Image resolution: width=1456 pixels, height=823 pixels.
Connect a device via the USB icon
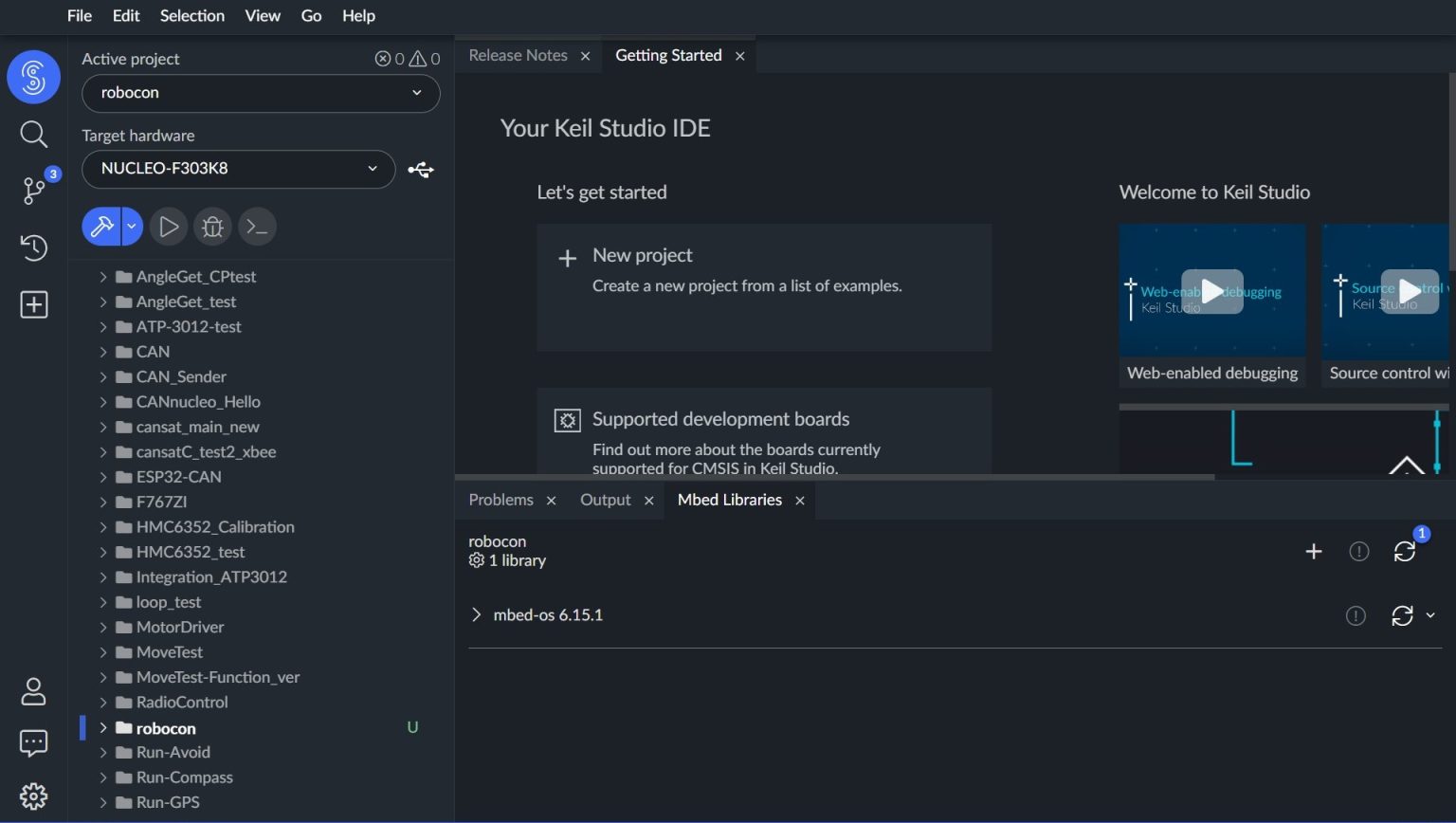[421, 169]
